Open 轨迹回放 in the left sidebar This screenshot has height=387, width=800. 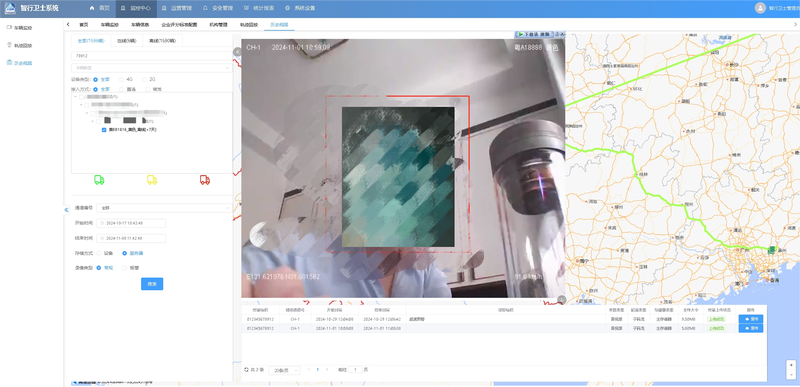pos(19,45)
